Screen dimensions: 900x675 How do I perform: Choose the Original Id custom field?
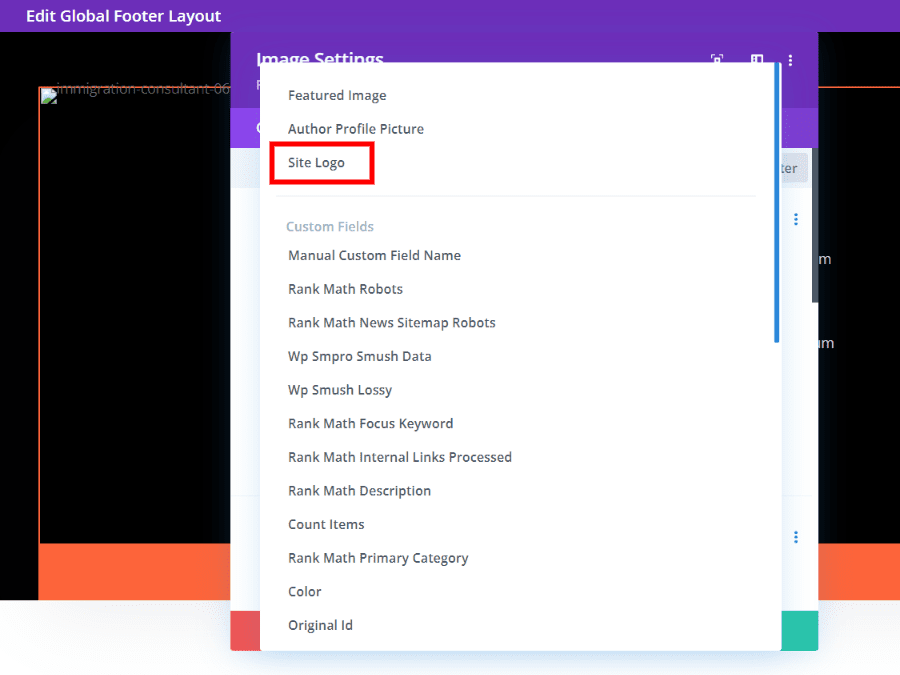point(320,625)
